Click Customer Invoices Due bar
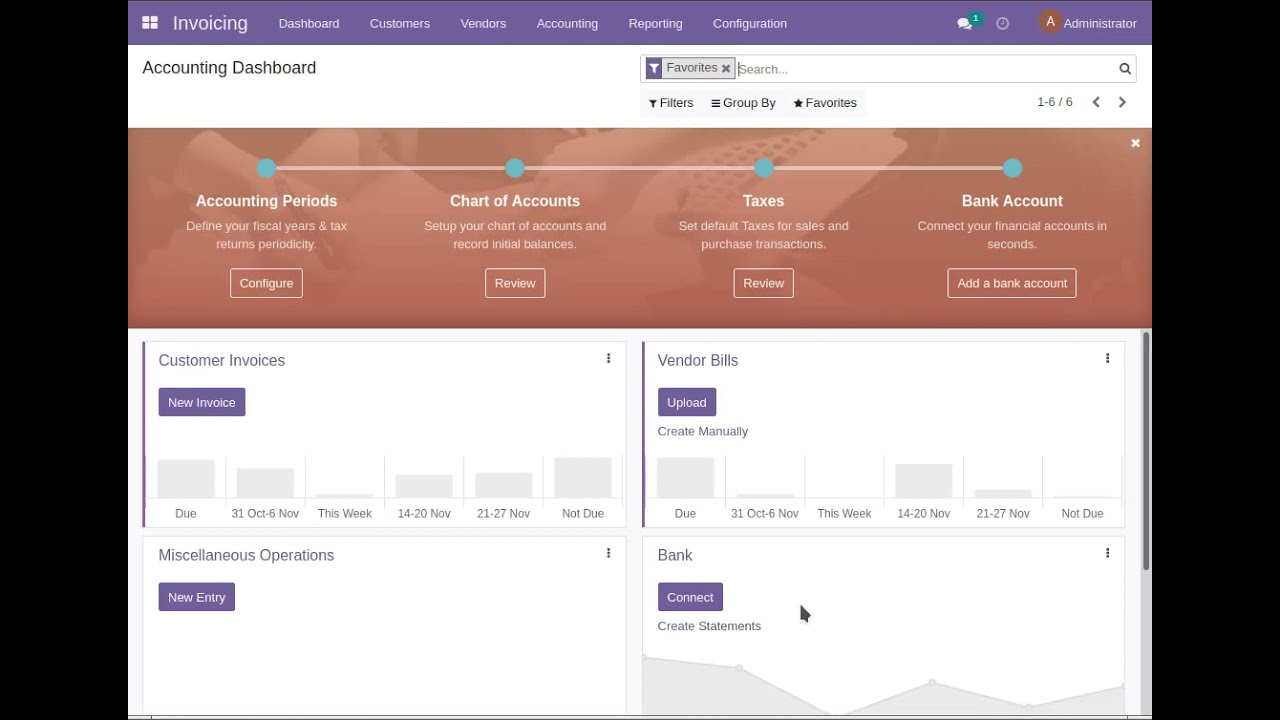 pos(186,478)
